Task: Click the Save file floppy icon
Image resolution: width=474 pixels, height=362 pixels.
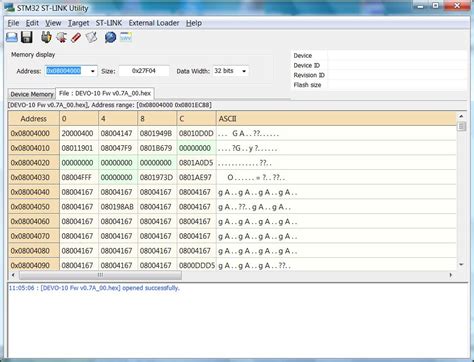Action: coord(27,37)
